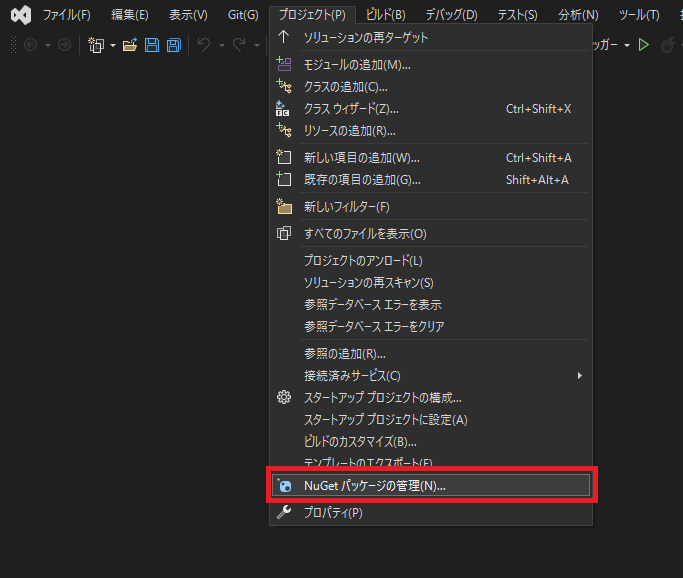Click the Open File folder icon

(x=130, y=45)
